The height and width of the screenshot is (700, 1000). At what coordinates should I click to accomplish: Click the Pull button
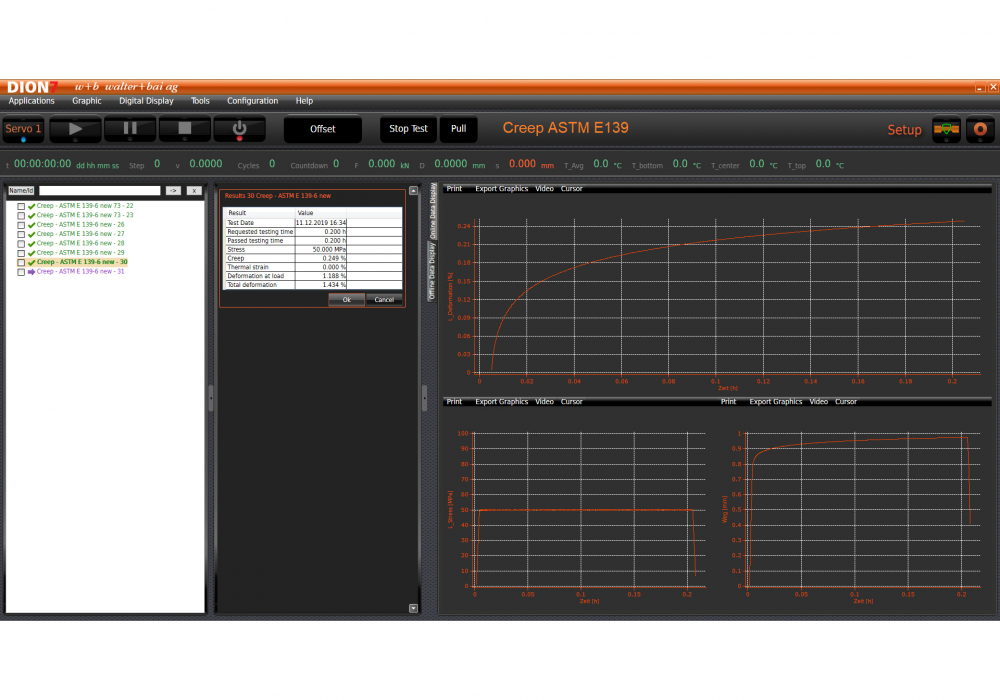(459, 129)
